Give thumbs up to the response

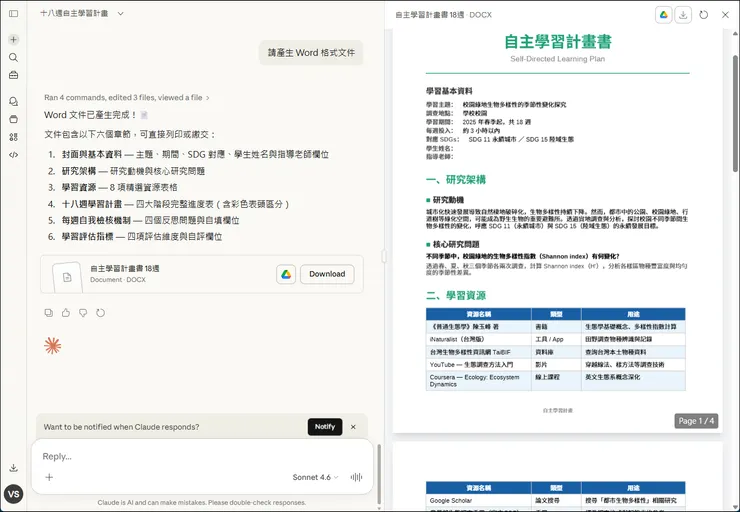[x=66, y=313]
